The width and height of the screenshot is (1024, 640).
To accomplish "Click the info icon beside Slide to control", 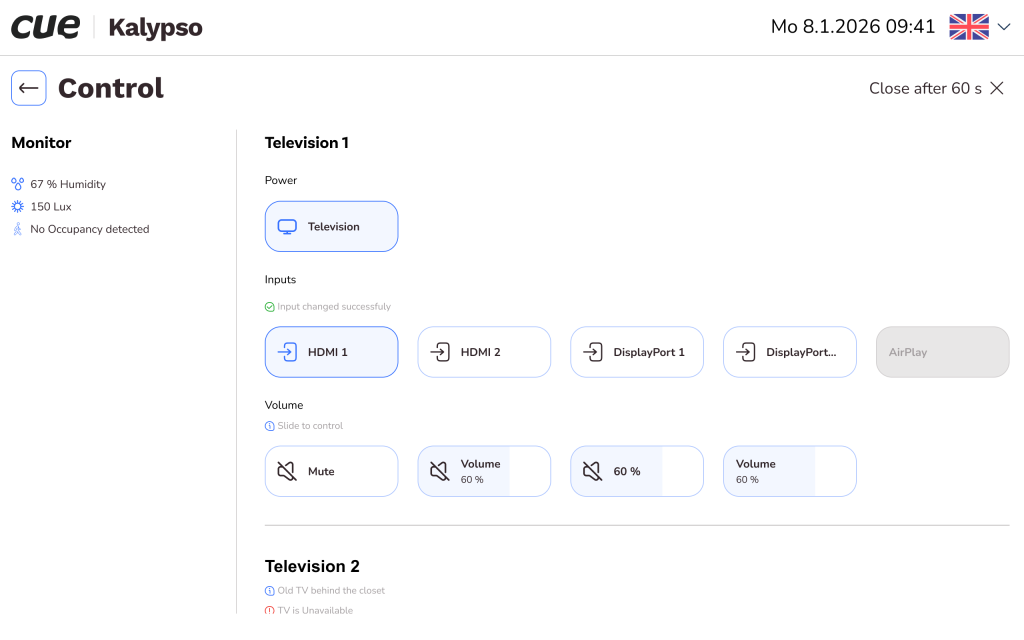I will pyautogui.click(x=270, y=426).
